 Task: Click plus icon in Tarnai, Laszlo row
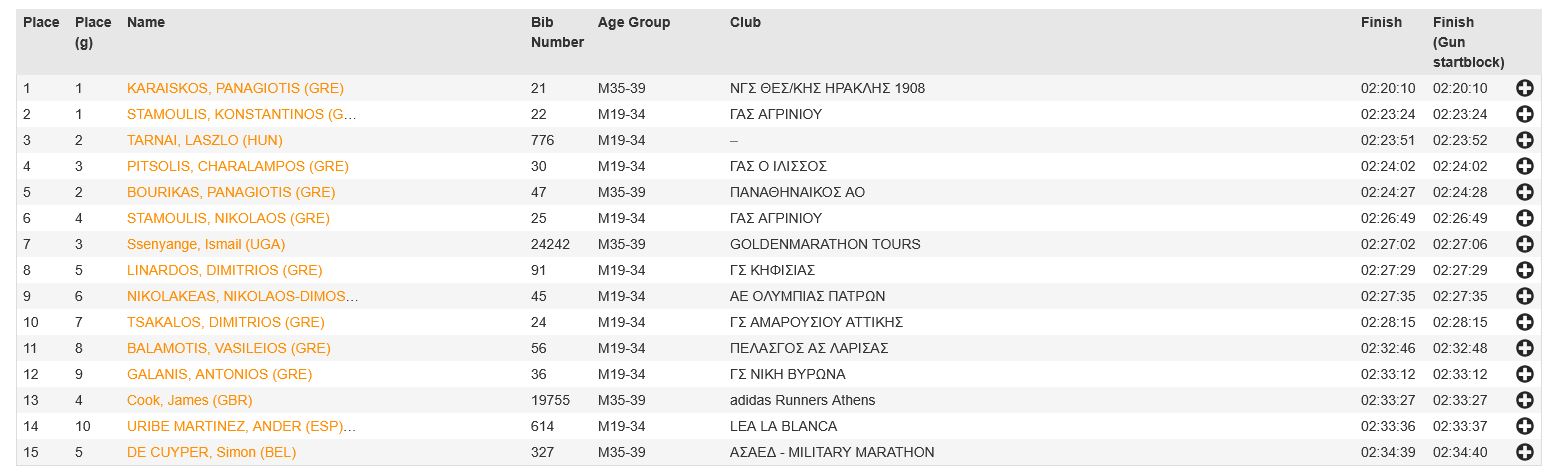click(1525, 140)
